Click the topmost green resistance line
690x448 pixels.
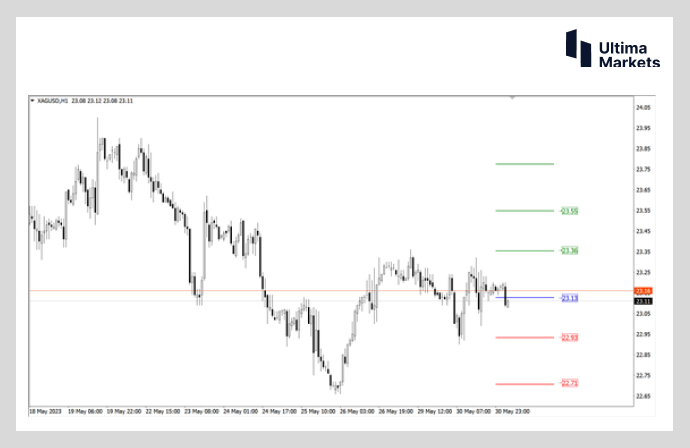pyautogui.click(x=525, y=164)
